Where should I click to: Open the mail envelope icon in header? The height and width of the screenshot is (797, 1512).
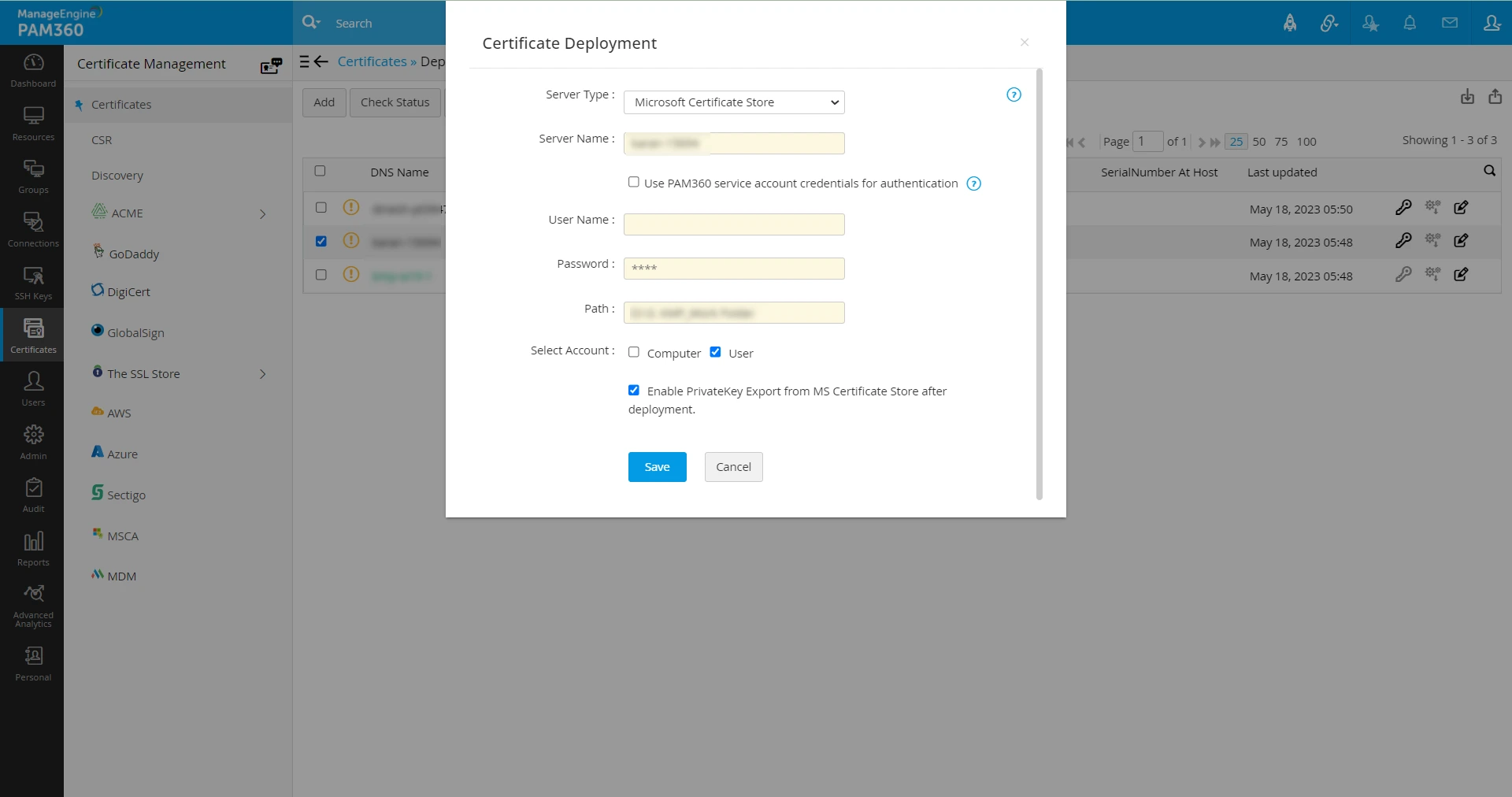pyautogui.click(x=1449, y=23)
